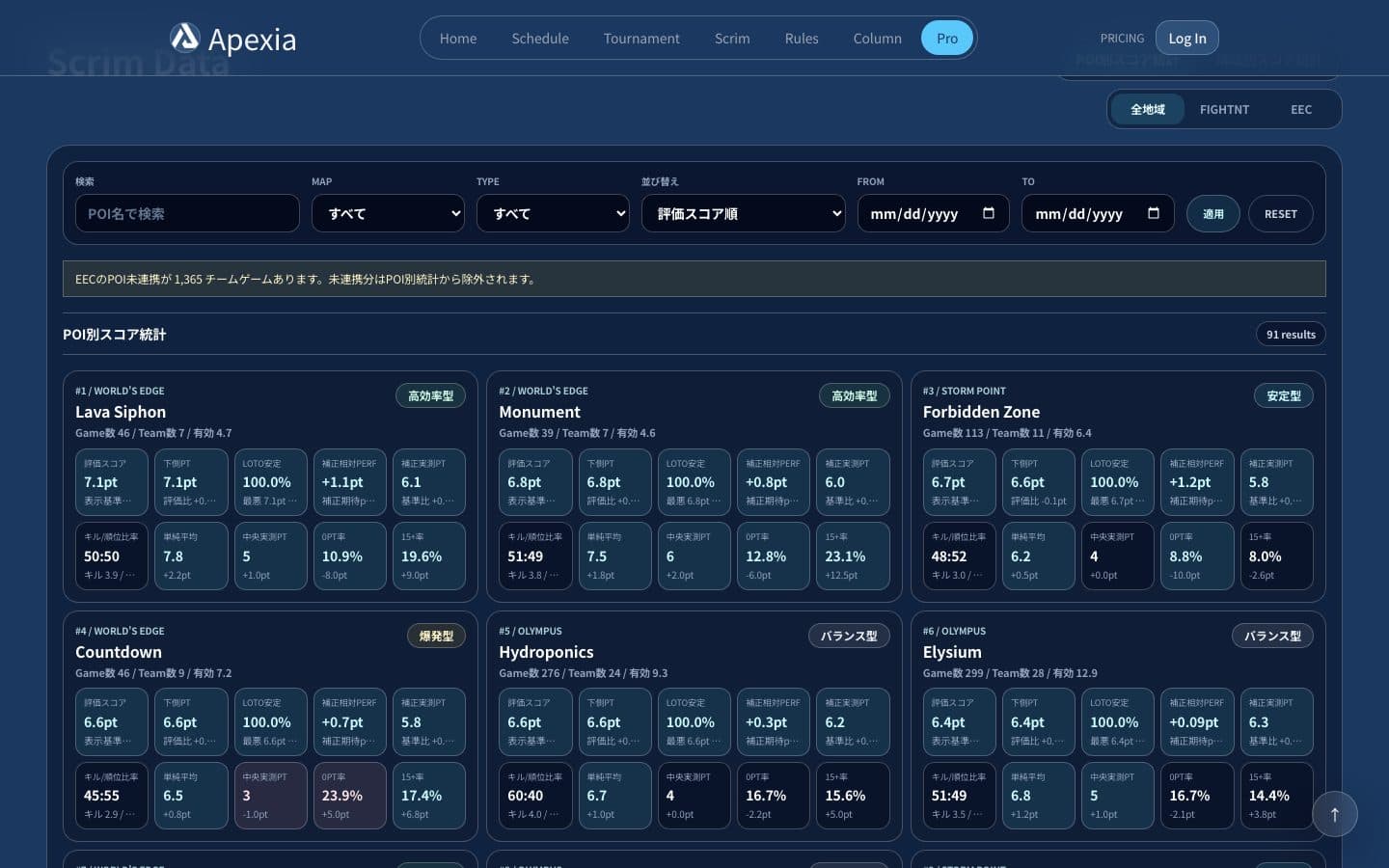Open calendar picker in FROM date field
Screen dimensions: 1389x868
click(x=988, y=213)
